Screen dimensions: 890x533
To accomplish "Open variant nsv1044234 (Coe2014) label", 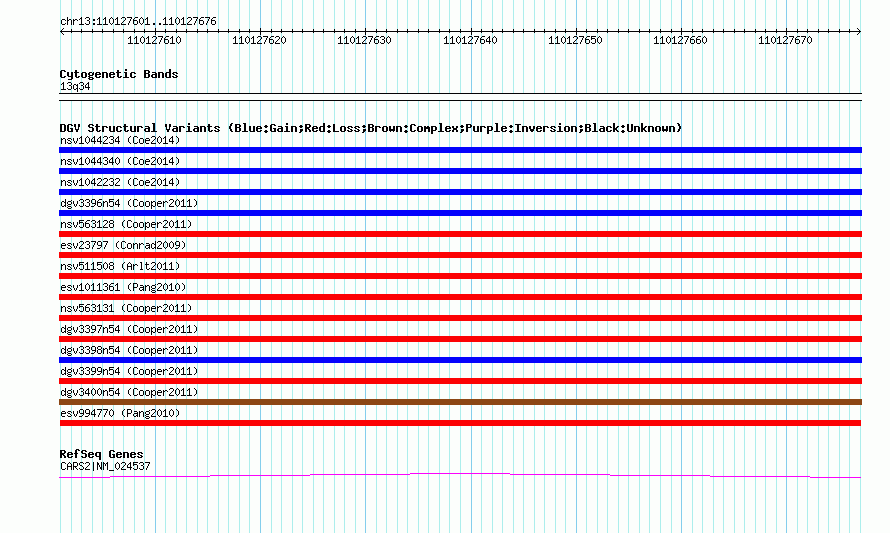I will tap(120, 140).
